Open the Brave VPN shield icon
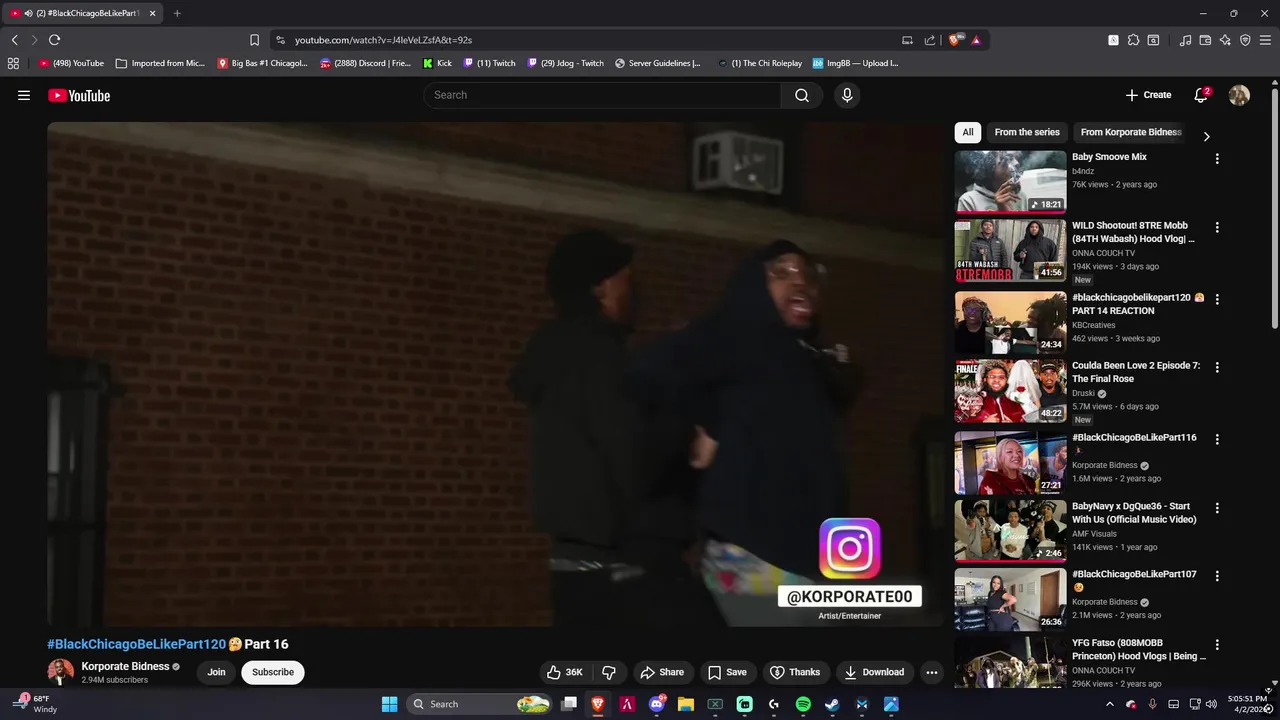Screen dimensions: 1280x720 (1245, 40)
